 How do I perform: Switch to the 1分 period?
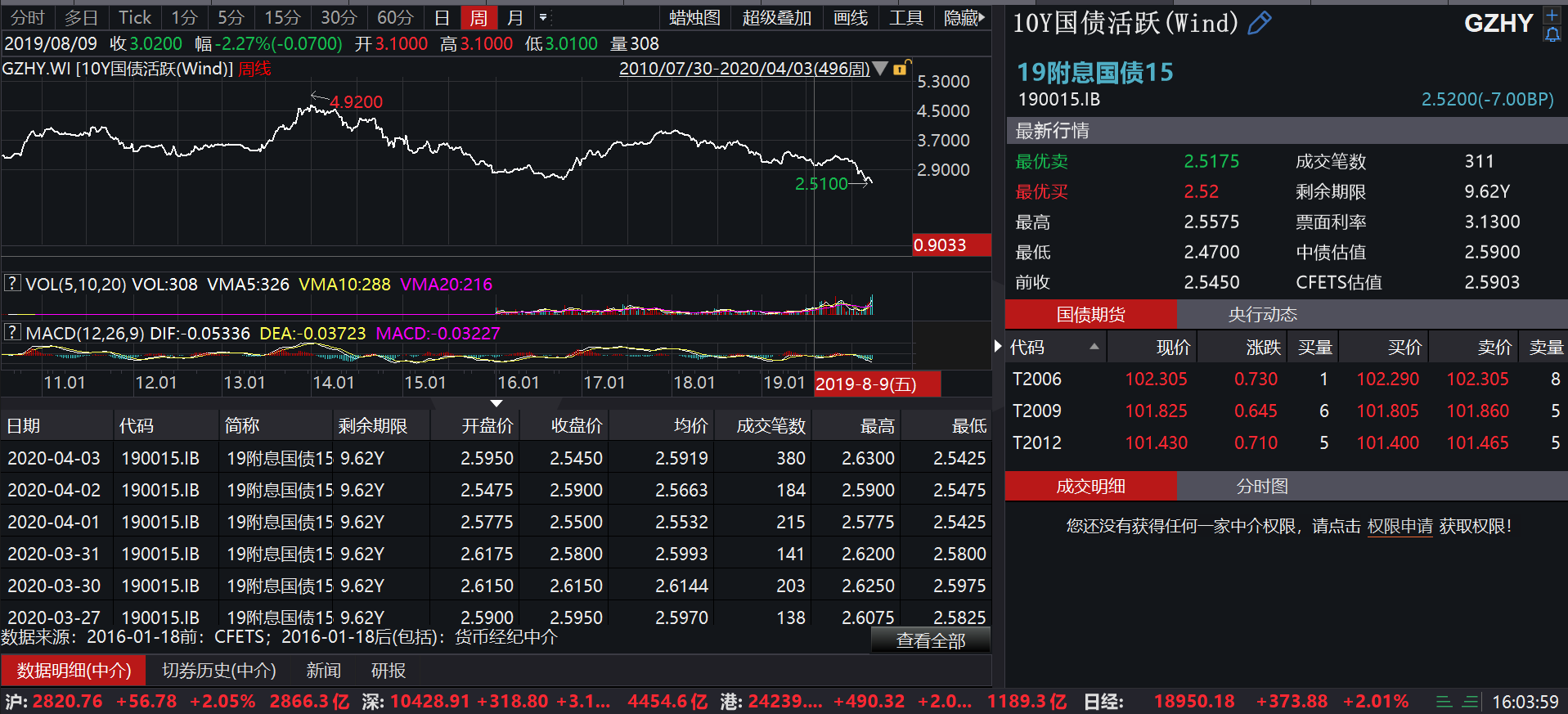[184, 17]
